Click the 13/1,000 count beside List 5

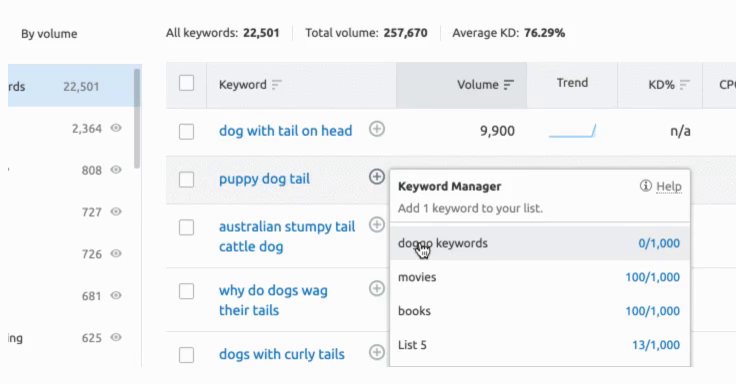pos(656,345)
